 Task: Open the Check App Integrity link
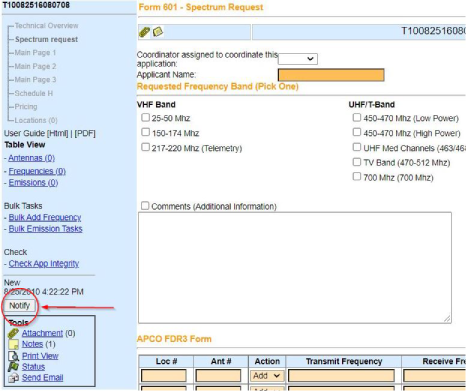click(44, 264)
